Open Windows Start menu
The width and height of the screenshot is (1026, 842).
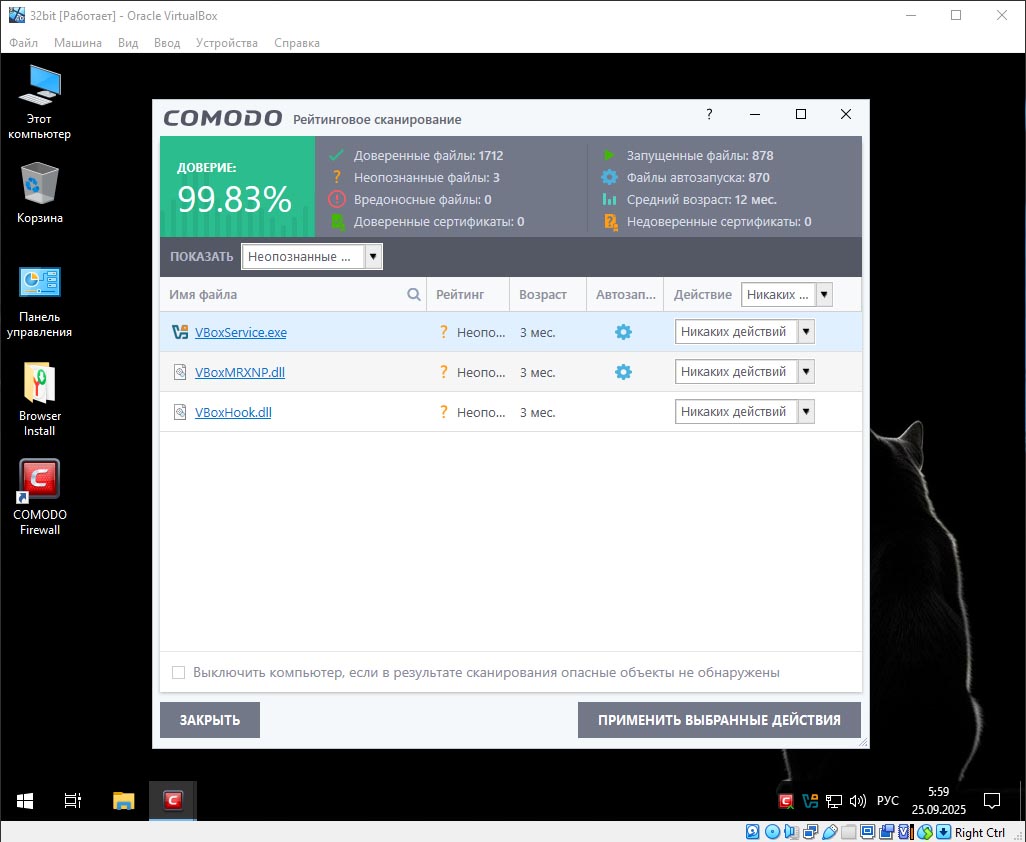point(25,800)
